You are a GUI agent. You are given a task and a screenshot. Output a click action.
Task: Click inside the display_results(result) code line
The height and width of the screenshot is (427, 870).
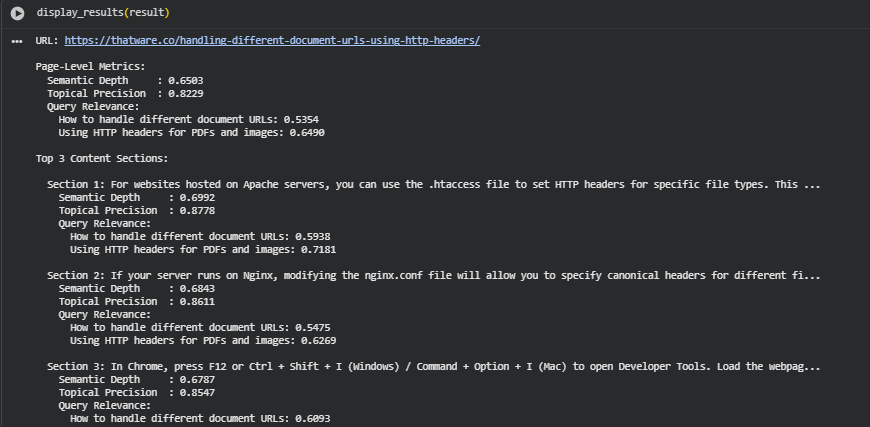[x=103, y=13]
